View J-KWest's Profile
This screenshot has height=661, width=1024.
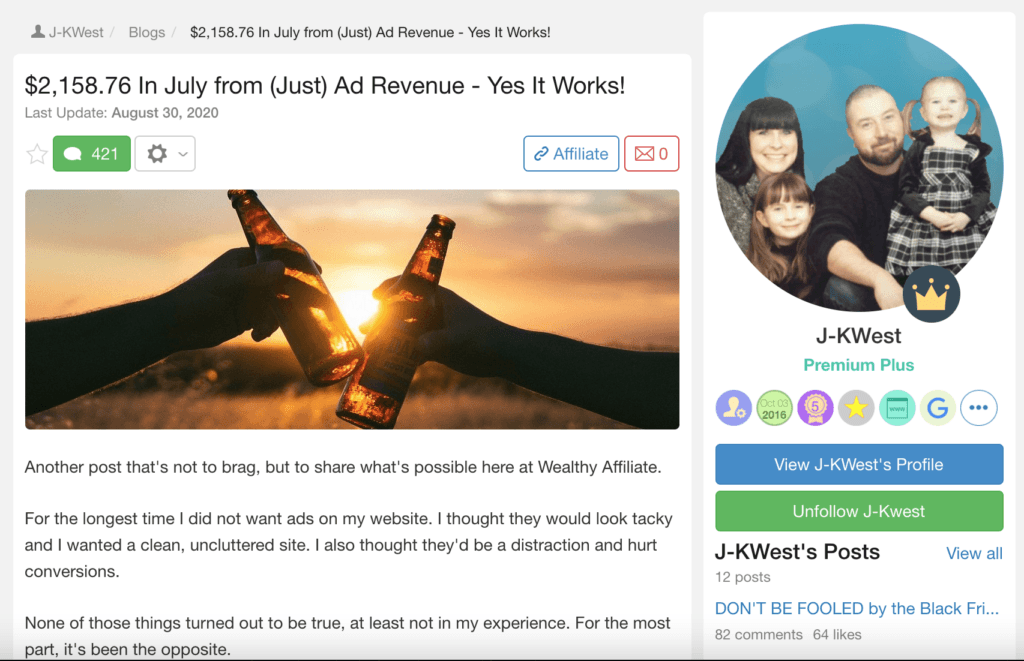click(859, 464)
